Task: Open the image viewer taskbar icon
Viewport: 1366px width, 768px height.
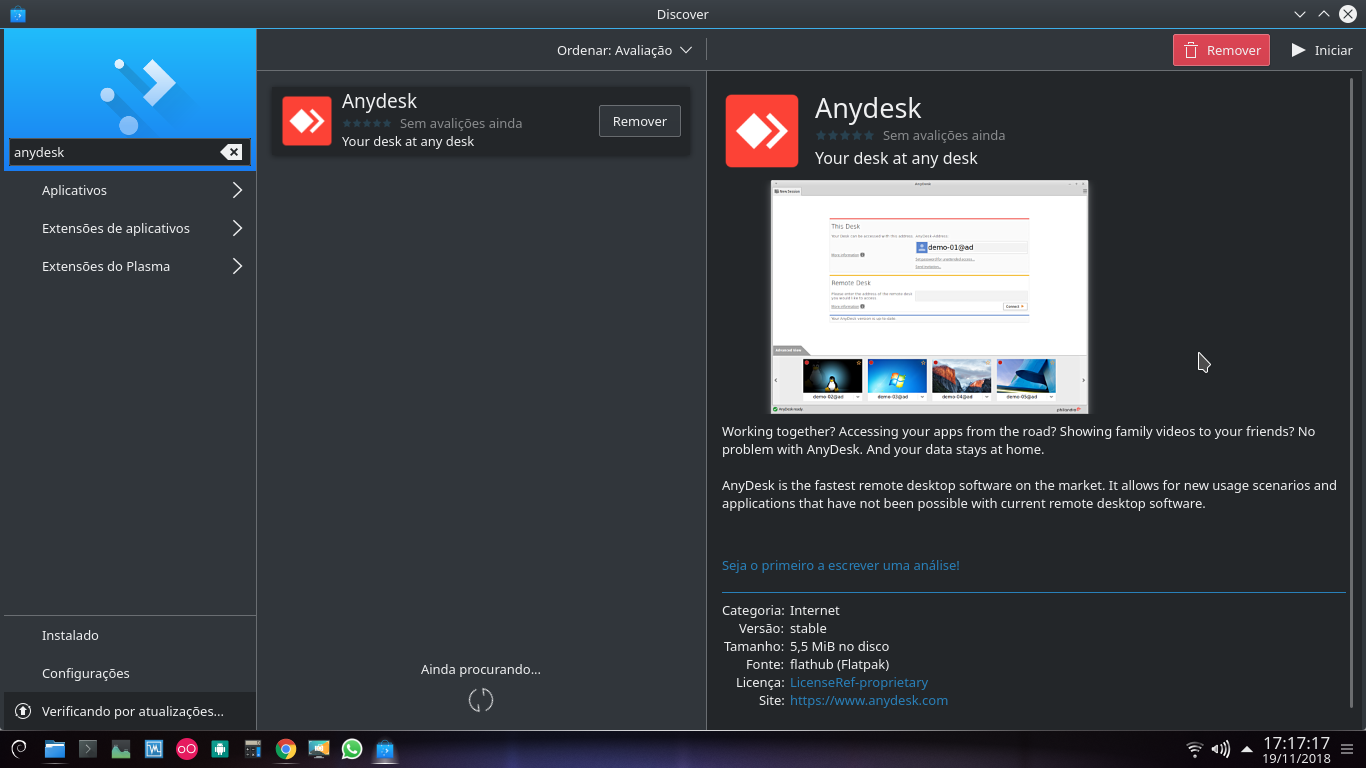Action: point(121,748)
